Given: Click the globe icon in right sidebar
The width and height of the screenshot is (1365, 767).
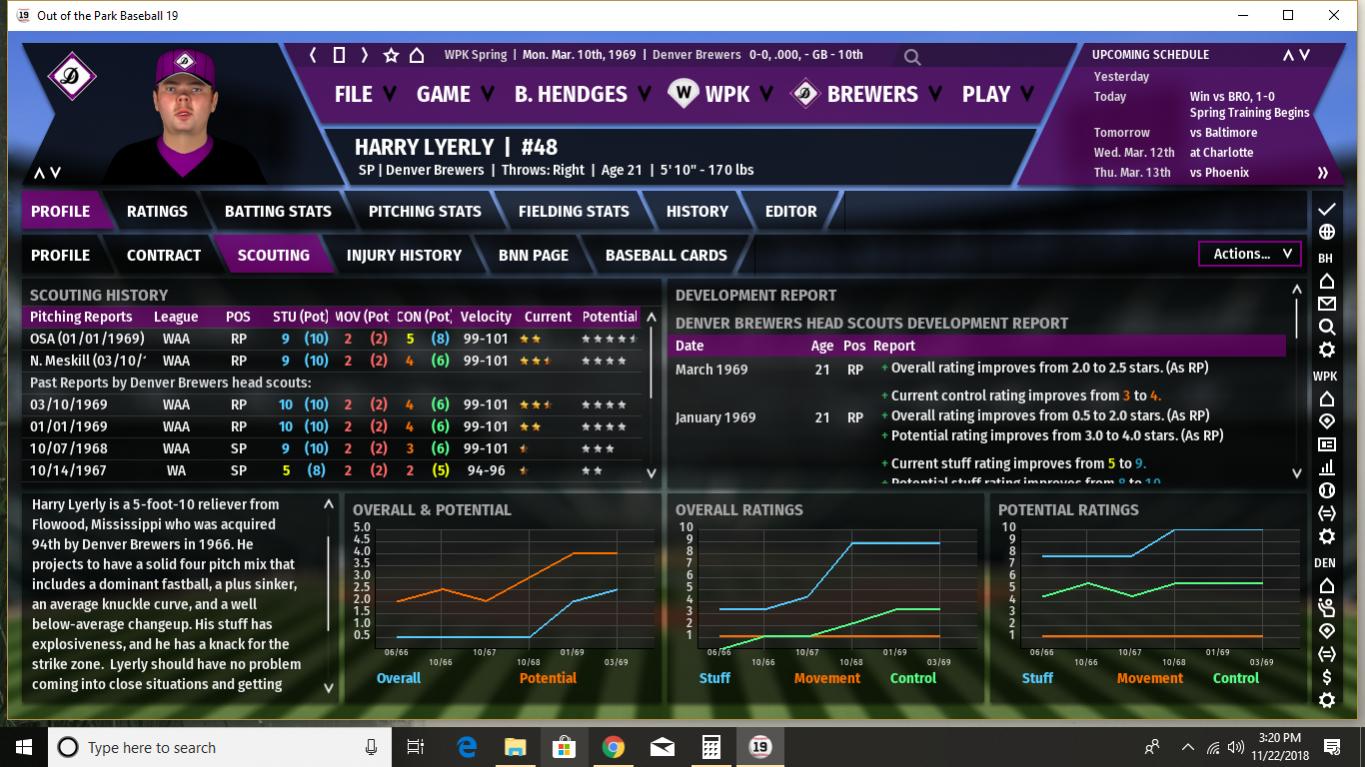Looking at the screenshot, I should [x=1326, y=232].
